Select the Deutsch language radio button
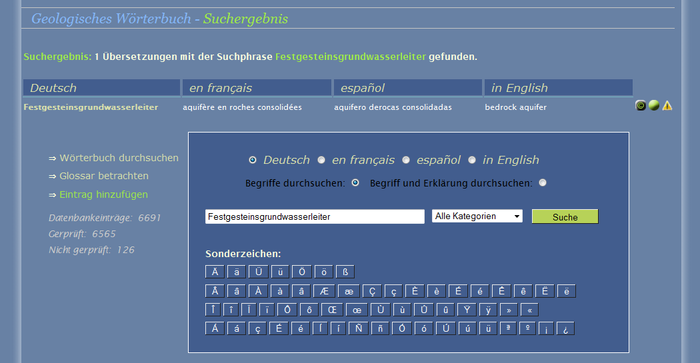700x363 pixels. pyautogui.click(x=253, y=160)
